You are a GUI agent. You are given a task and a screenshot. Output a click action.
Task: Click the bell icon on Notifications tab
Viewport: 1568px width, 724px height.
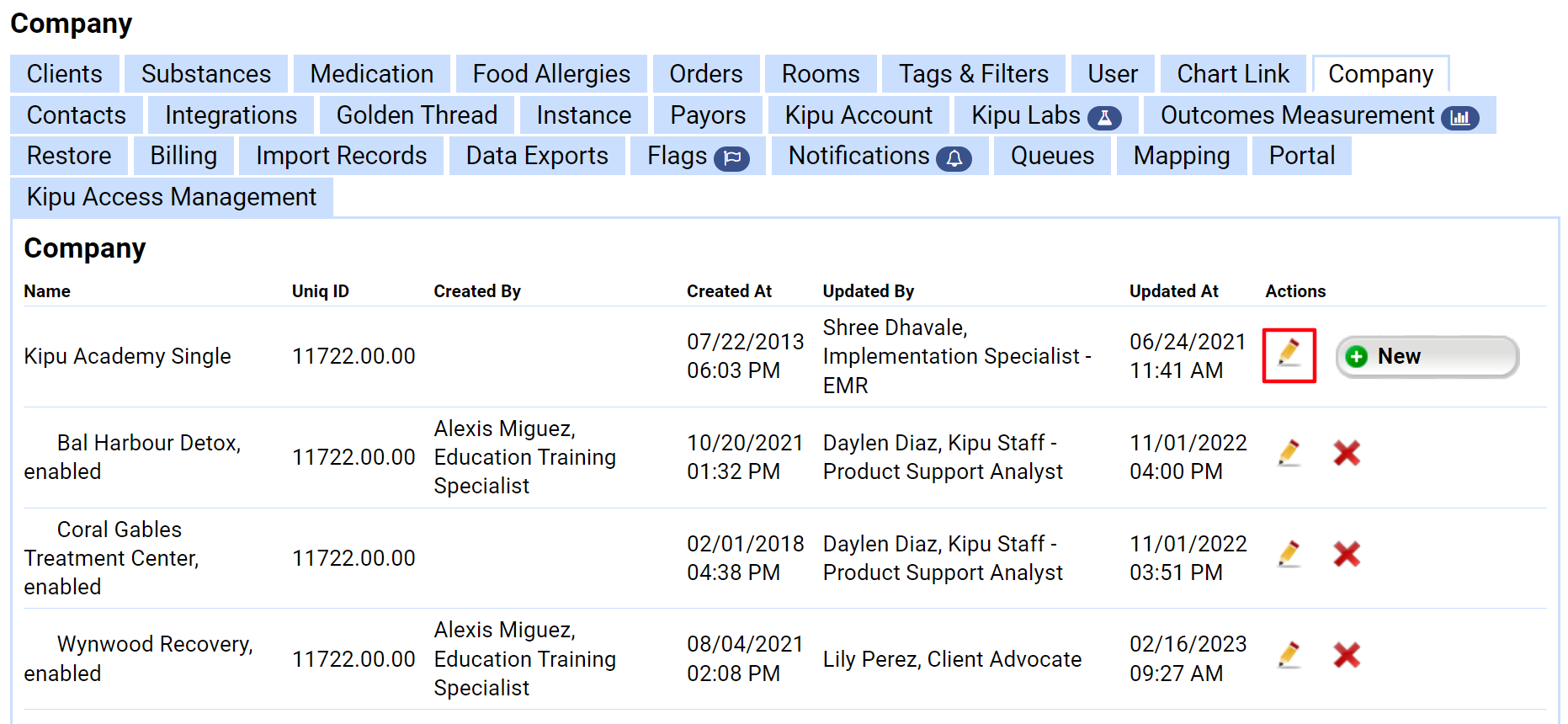[x=954, y=158]
